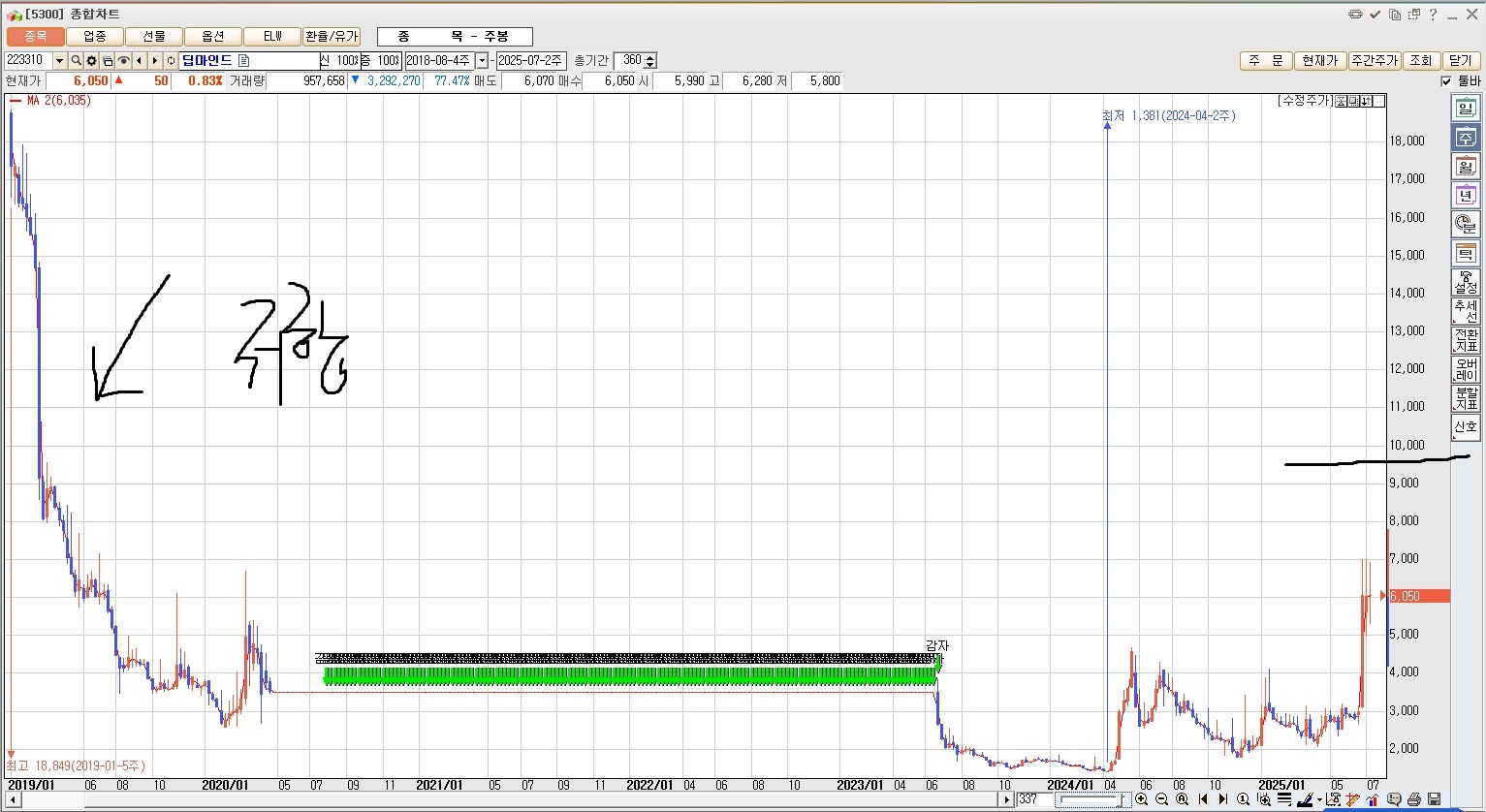Switch to the 선물 tab
Viewport: 1486px width, 812px height.
[x=154, y=36]
